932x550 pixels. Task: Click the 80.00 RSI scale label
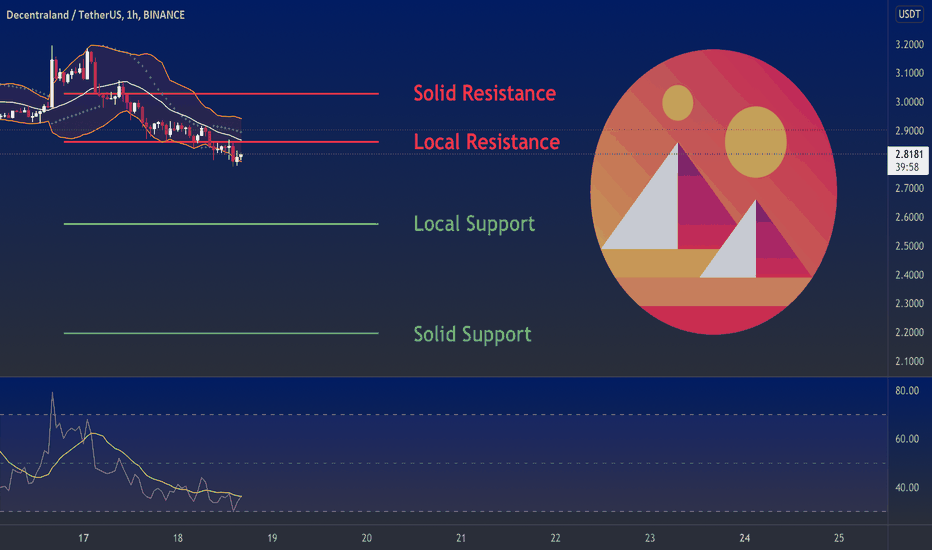[908, 391]
